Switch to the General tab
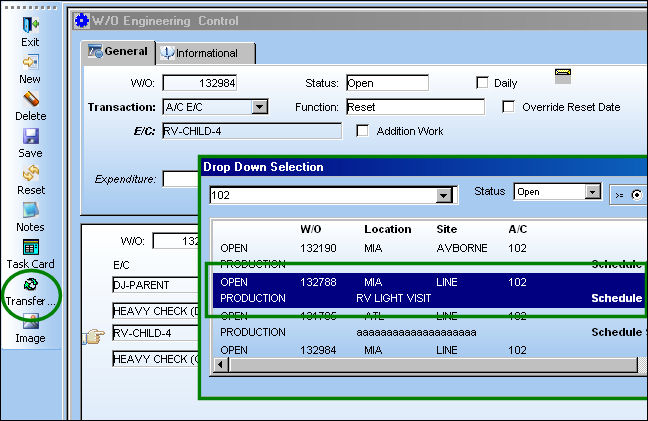The height and width of the screenshot is (421, 648). tap(118, 52)
